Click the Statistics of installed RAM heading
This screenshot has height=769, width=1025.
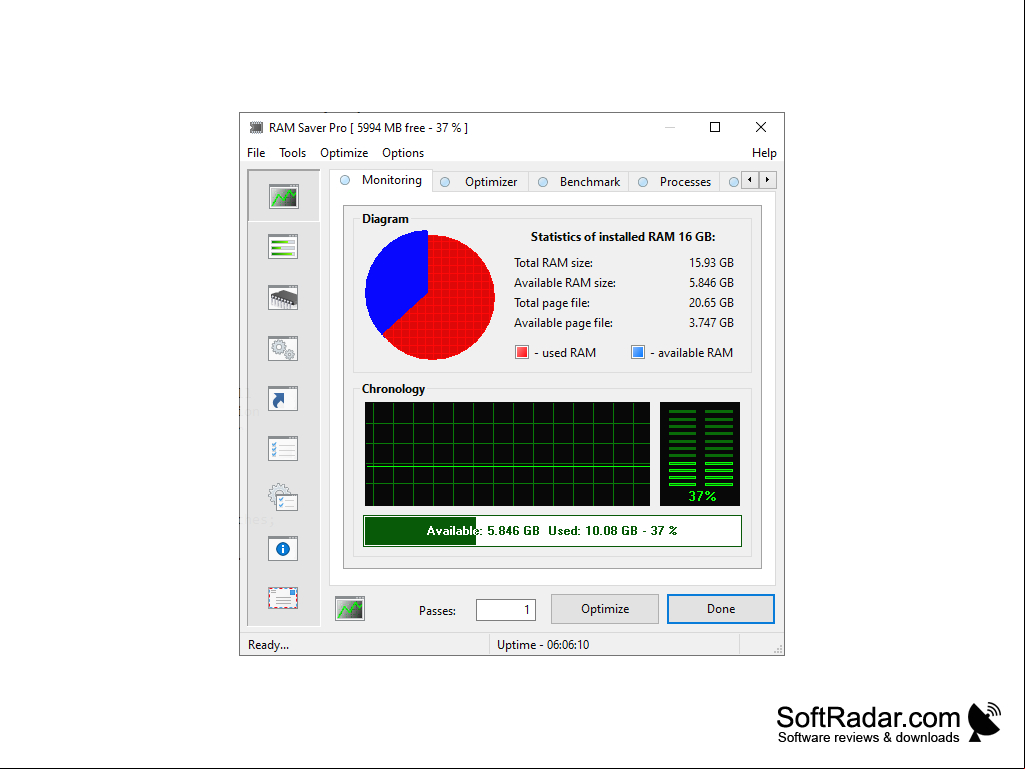pos(622,237)
